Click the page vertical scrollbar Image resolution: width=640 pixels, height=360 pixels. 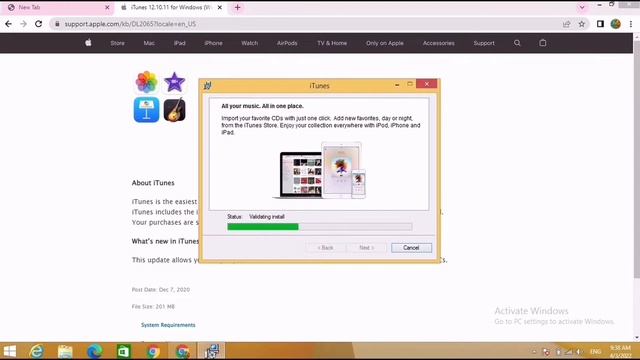point(636,159)
